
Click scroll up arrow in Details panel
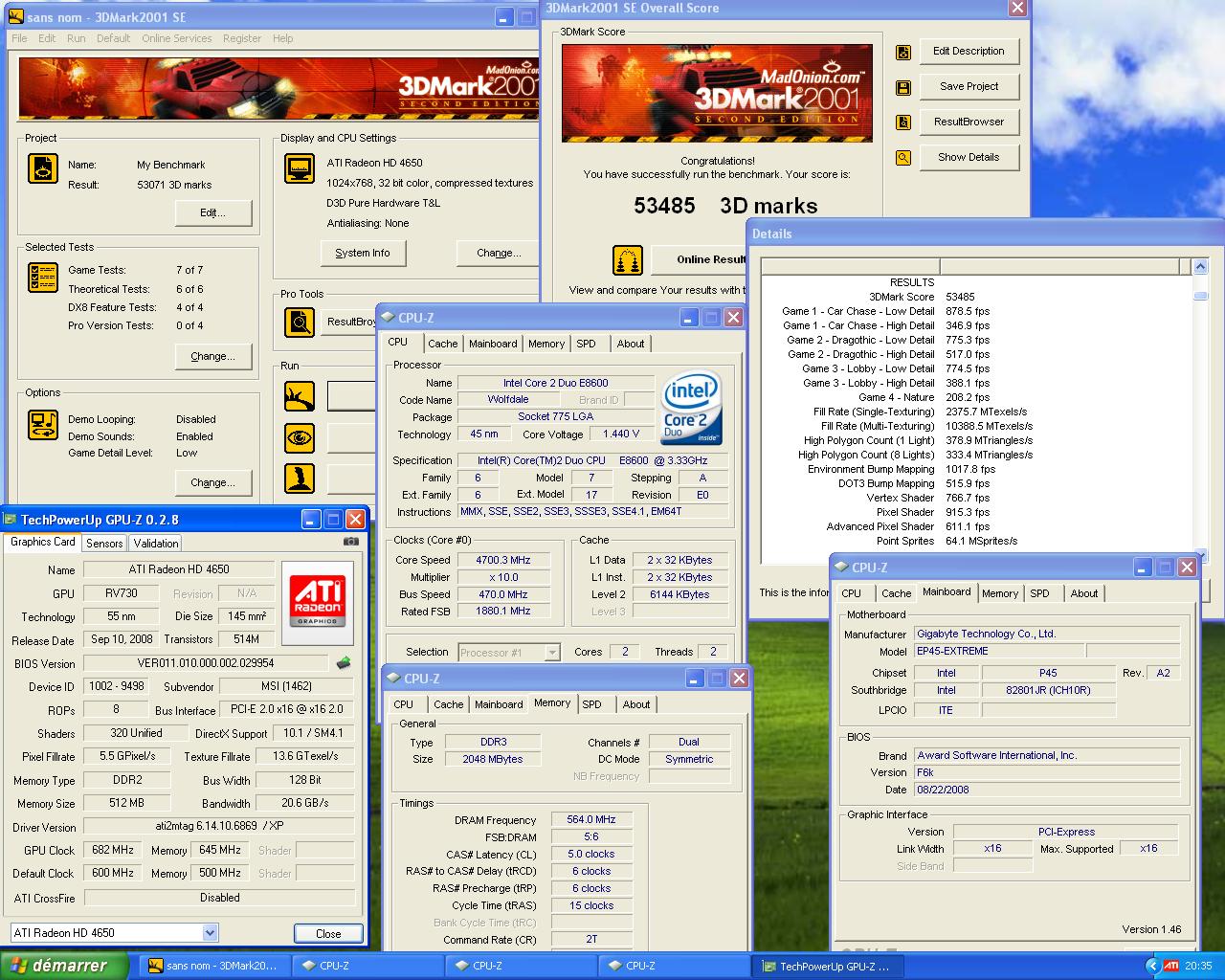coord(1201,266)
